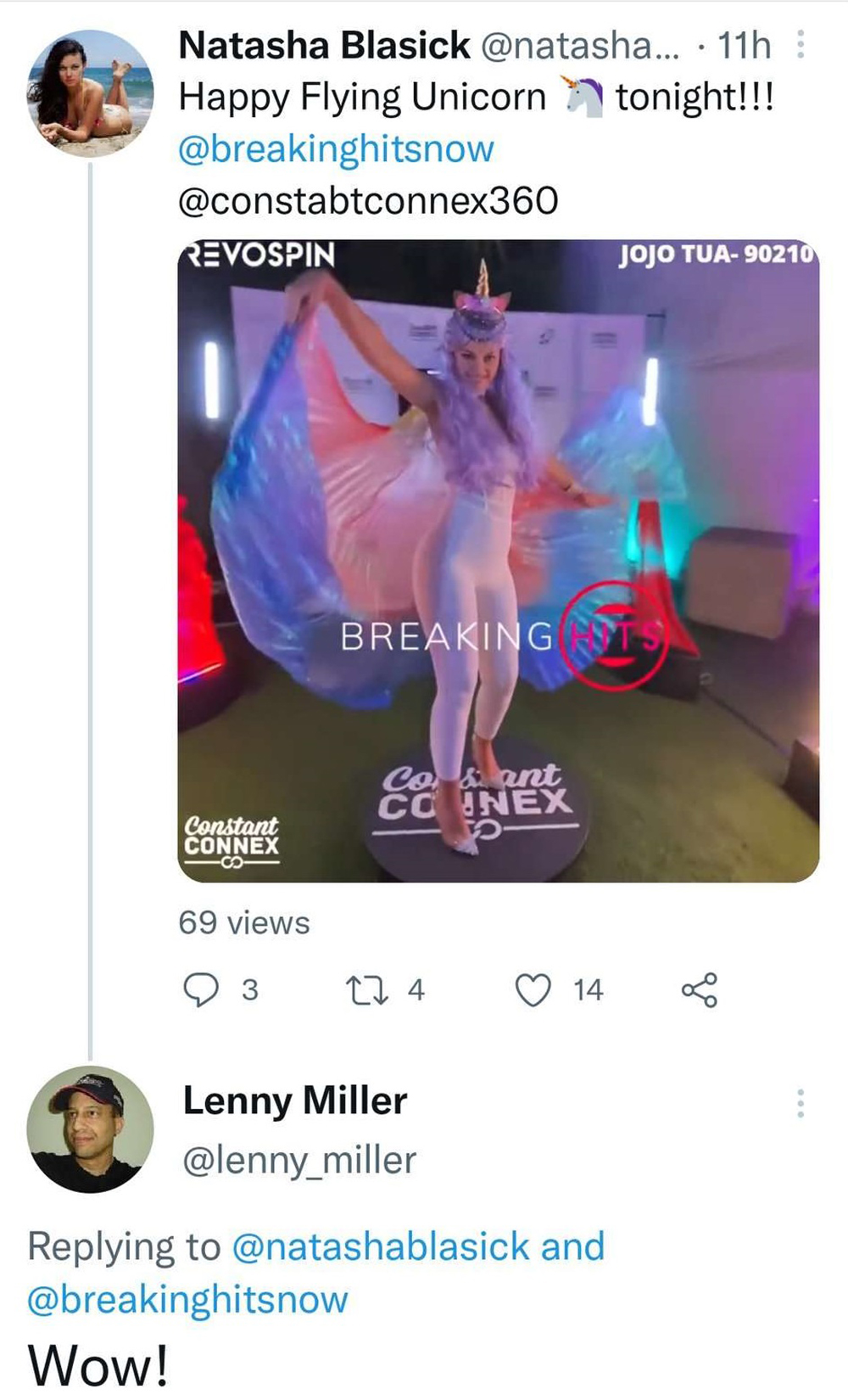Retweet Natasha Blasick's unicorn post
848x1400 pixels.
[x=366, y=989]
